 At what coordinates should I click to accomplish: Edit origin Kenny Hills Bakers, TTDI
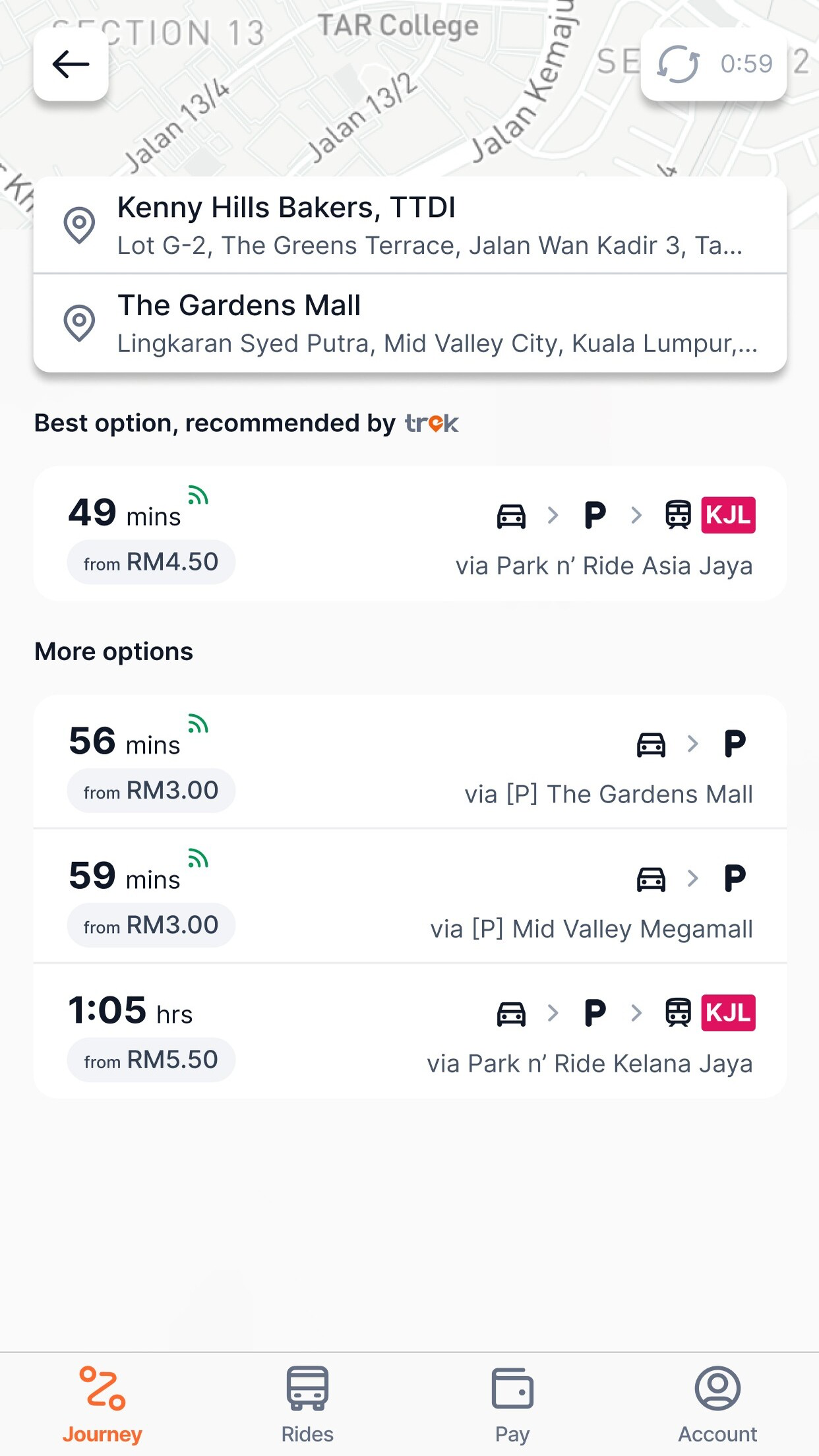[409, 225]
